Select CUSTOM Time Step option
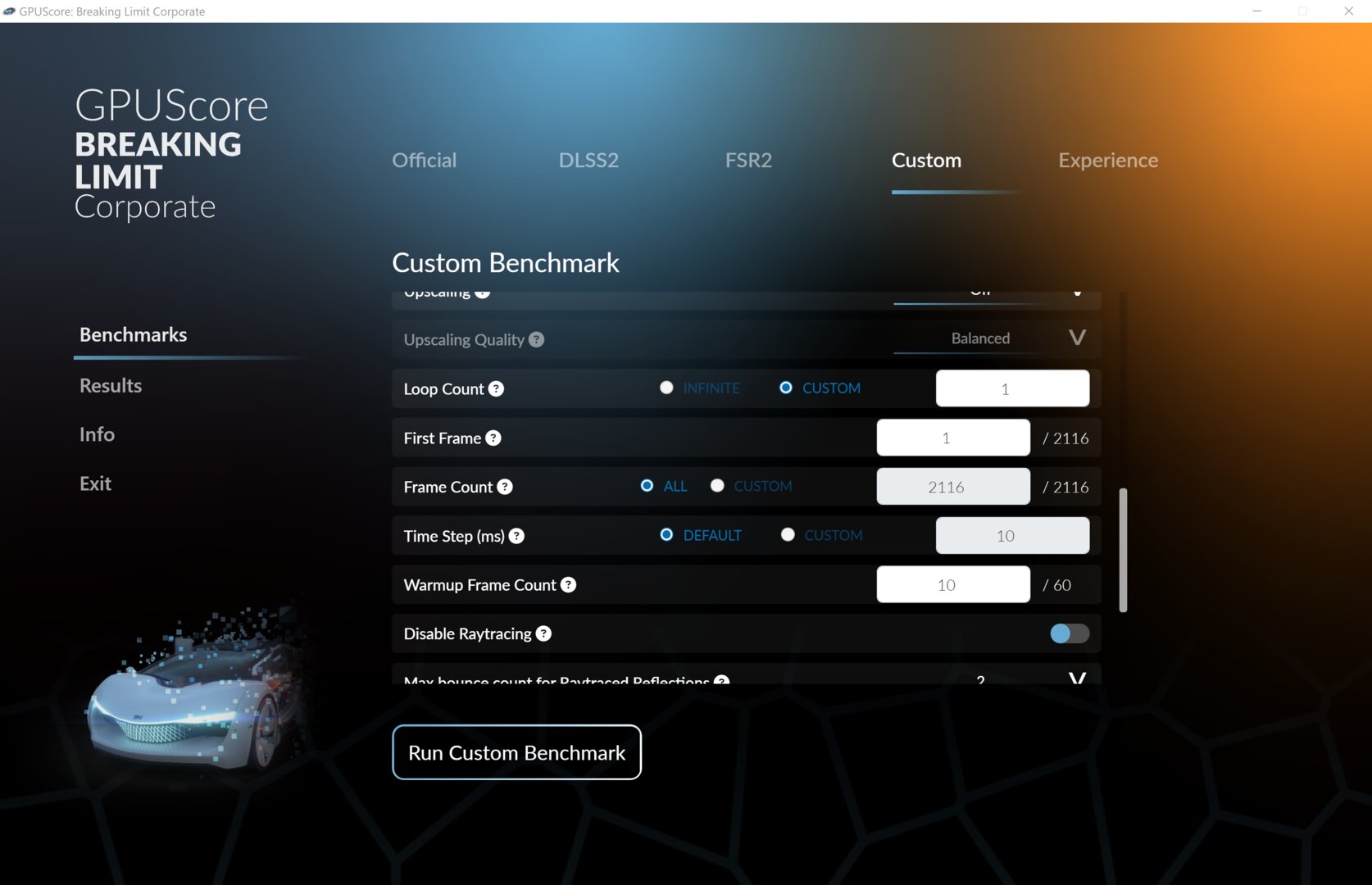 click(788, 535)
